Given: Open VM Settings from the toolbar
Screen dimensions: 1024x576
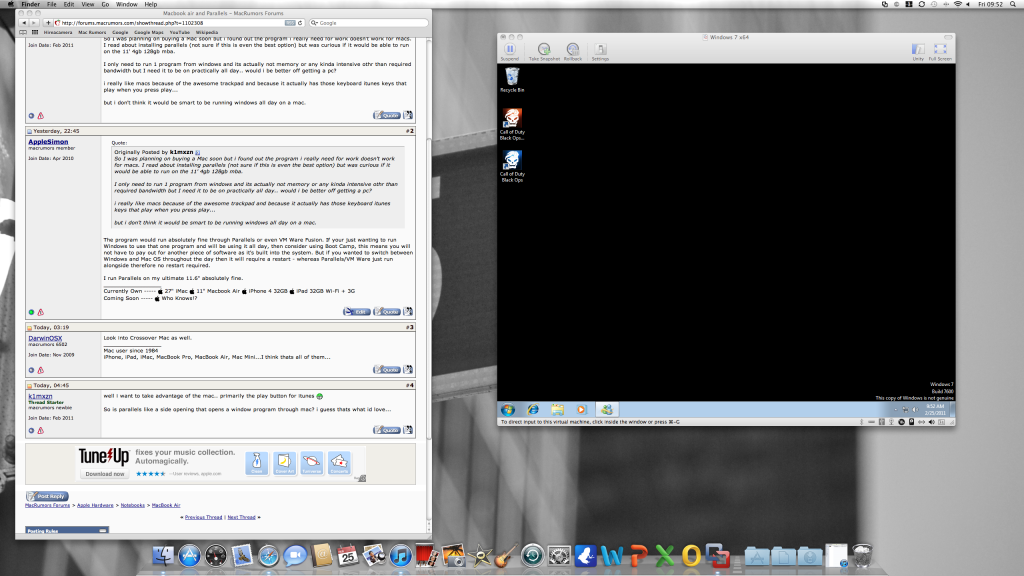Looking at the screenshot, I should (x=600, y=50).
